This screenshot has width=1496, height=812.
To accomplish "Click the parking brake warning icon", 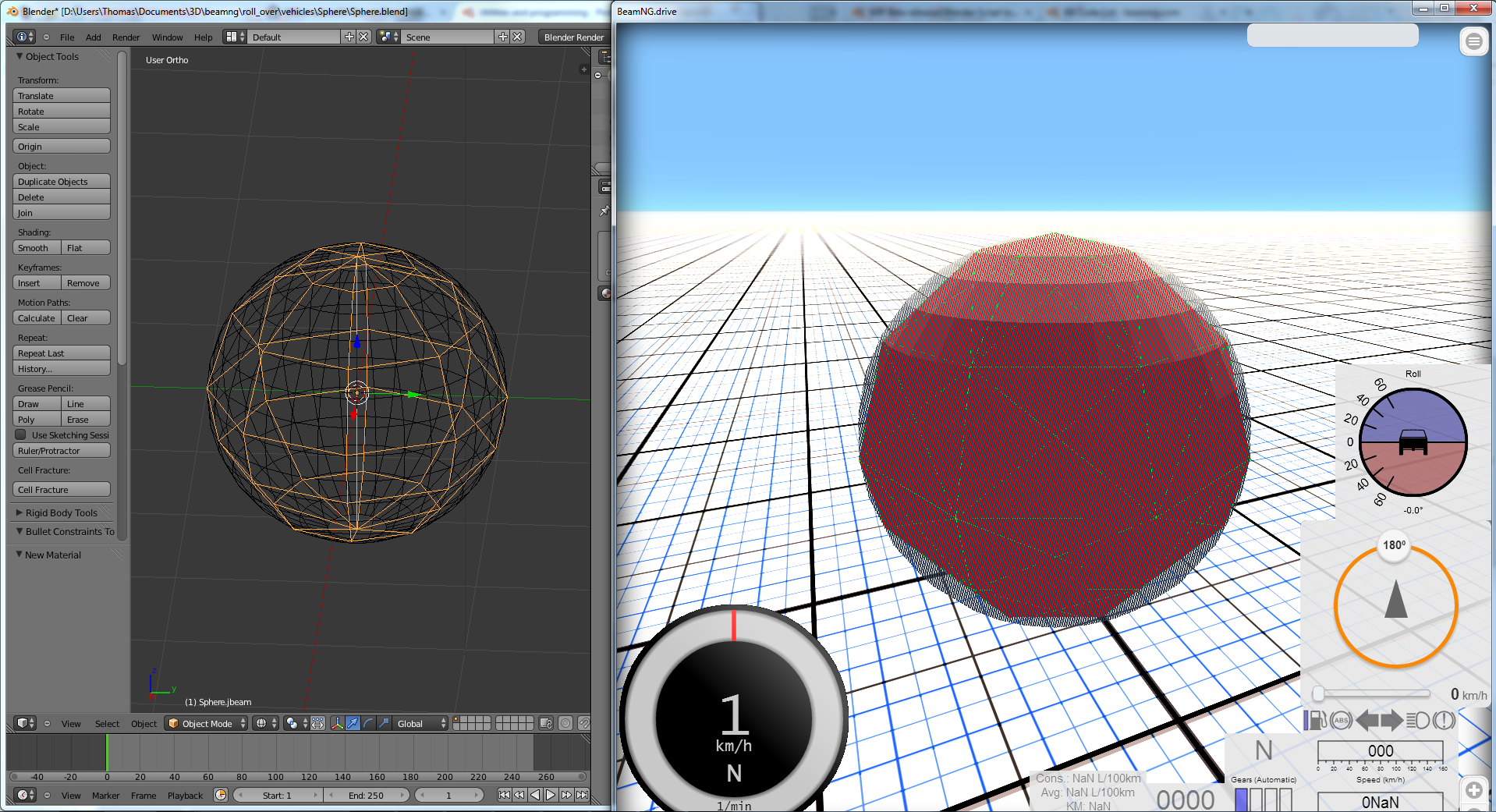I will tap(1444, 720).
